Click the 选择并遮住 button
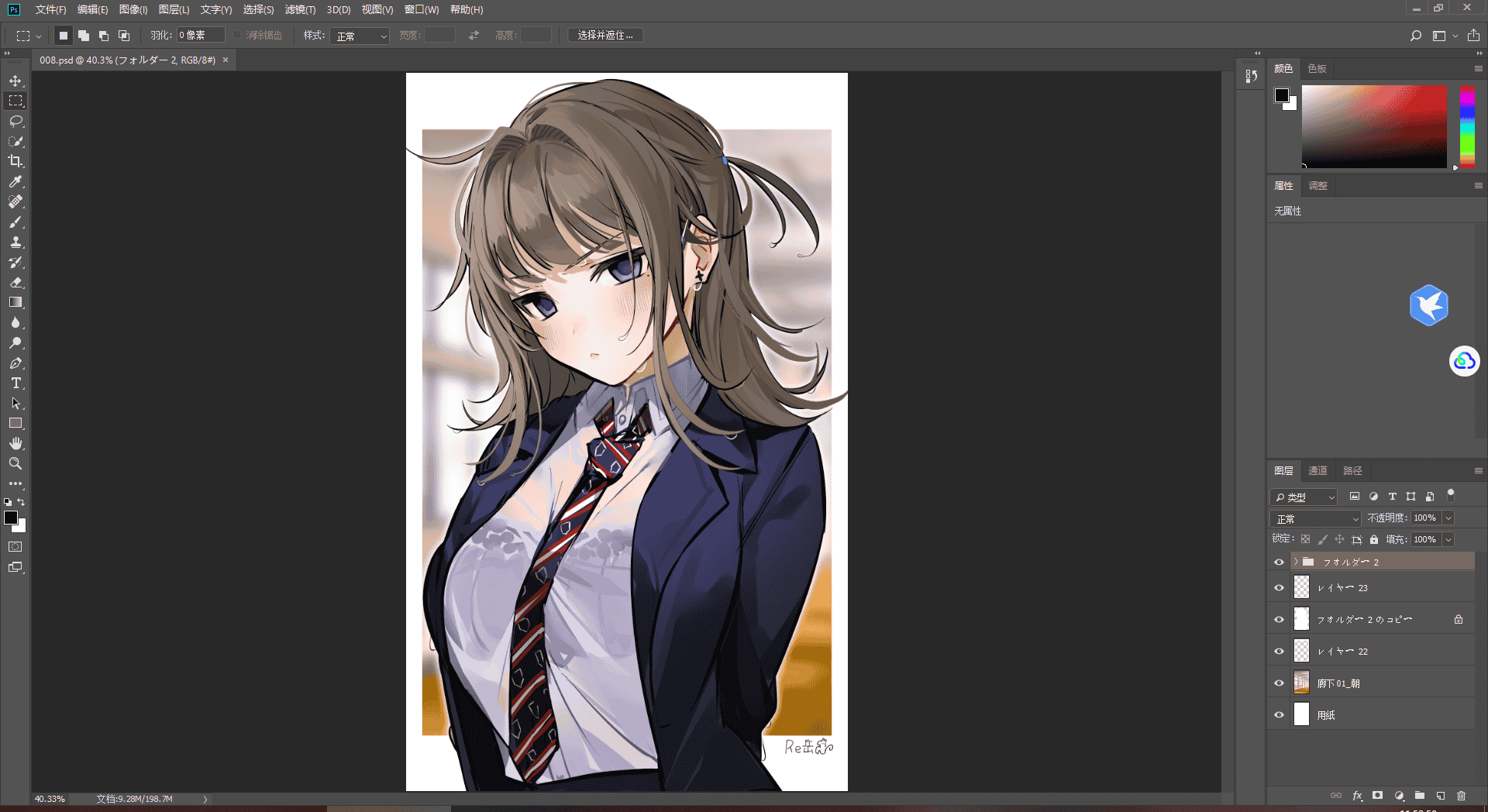 tap(605, 36)
